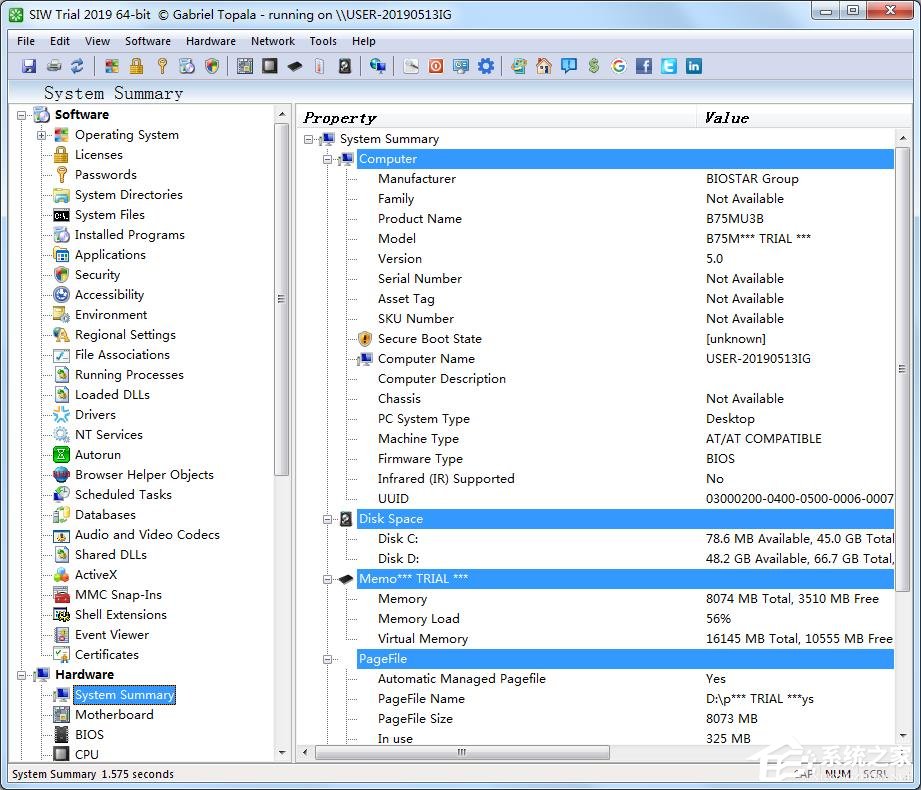Viewport: 921px width, 790px height.
Task: Open the Facebook icon in toolbar
Action: click(x=644, y=66)
